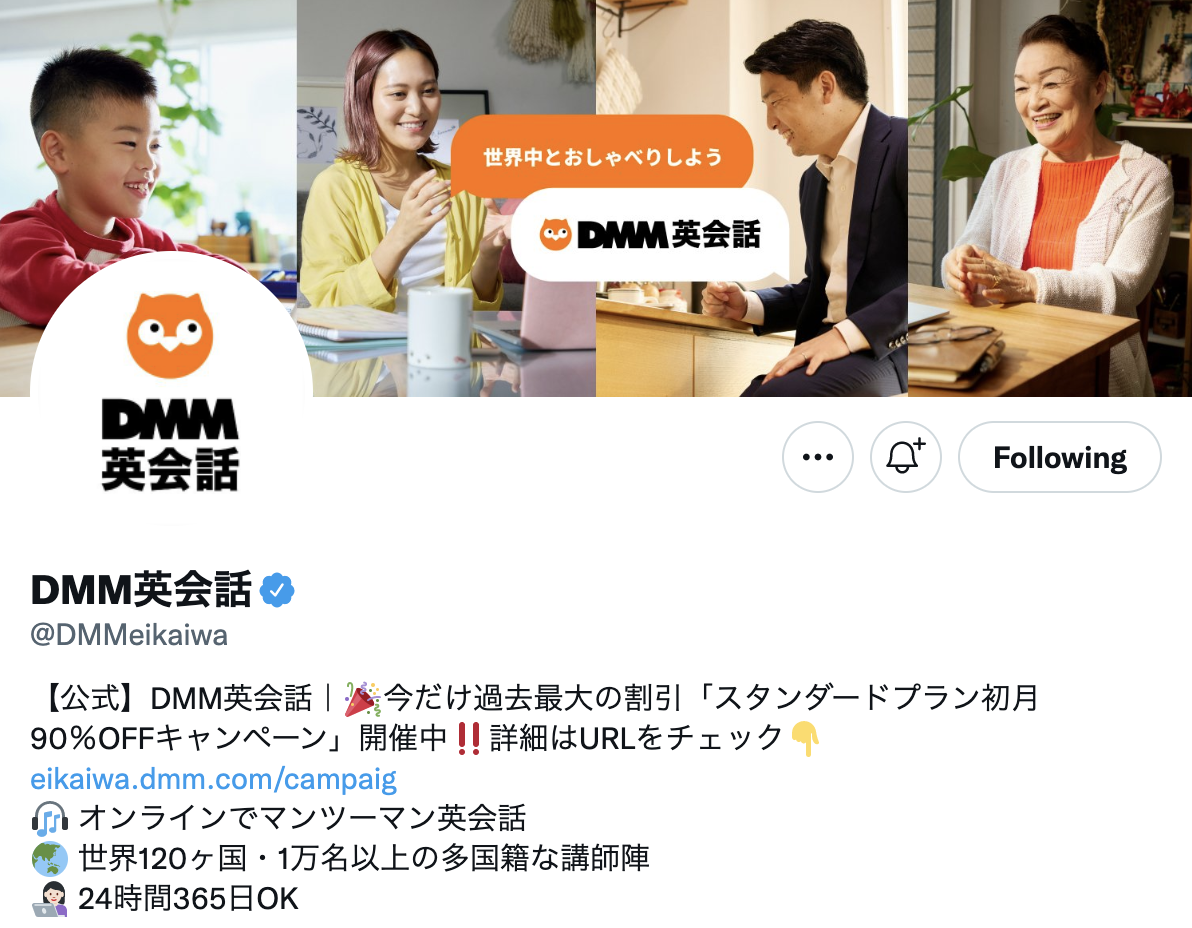This screenshot has width=1192, height=928.
Task: Open the eikaiwa.dmm.com/campaig link
Action: point(214,779)
